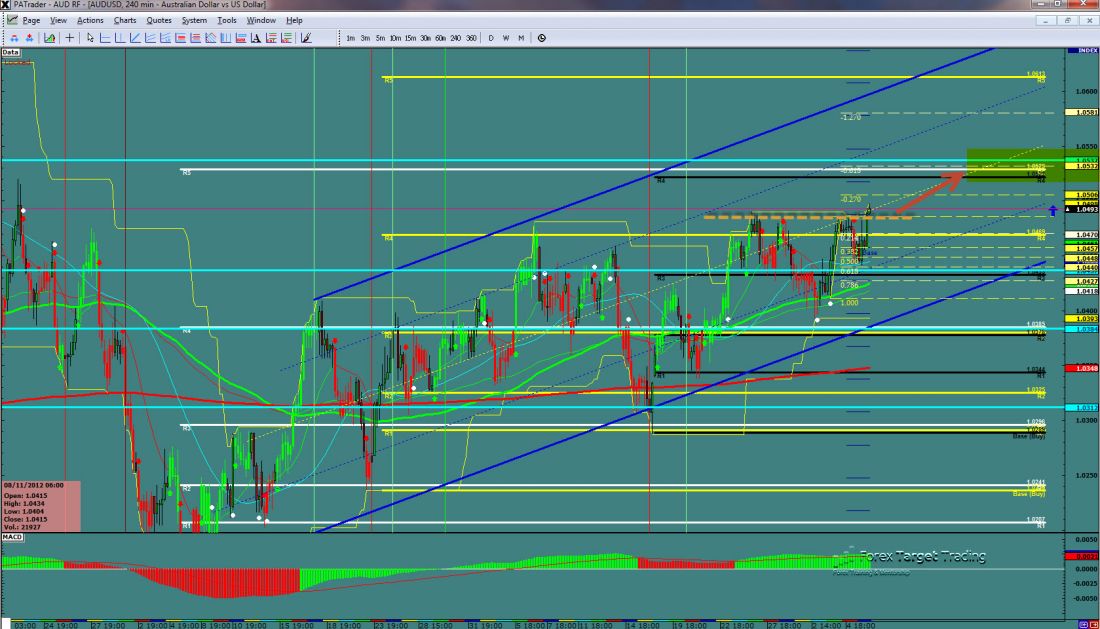The height and width of the screenshot is (629, 1100).
Task: Open the Quotes menu
Action: point(158,20)
